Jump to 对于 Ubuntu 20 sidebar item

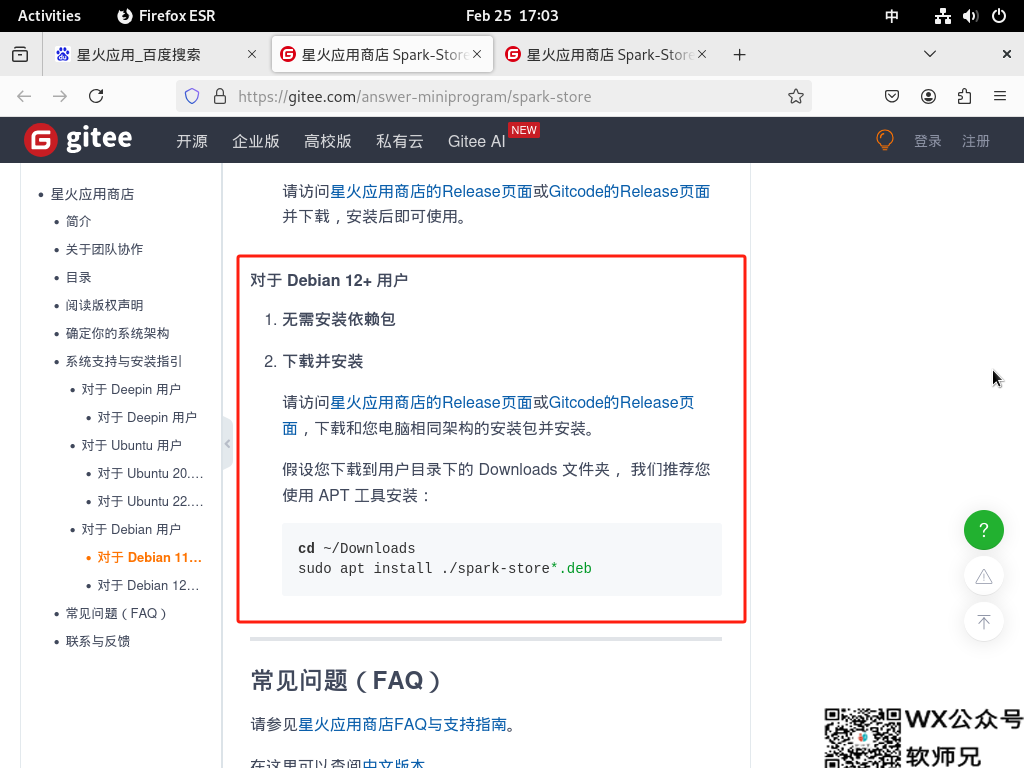point(150,473)
